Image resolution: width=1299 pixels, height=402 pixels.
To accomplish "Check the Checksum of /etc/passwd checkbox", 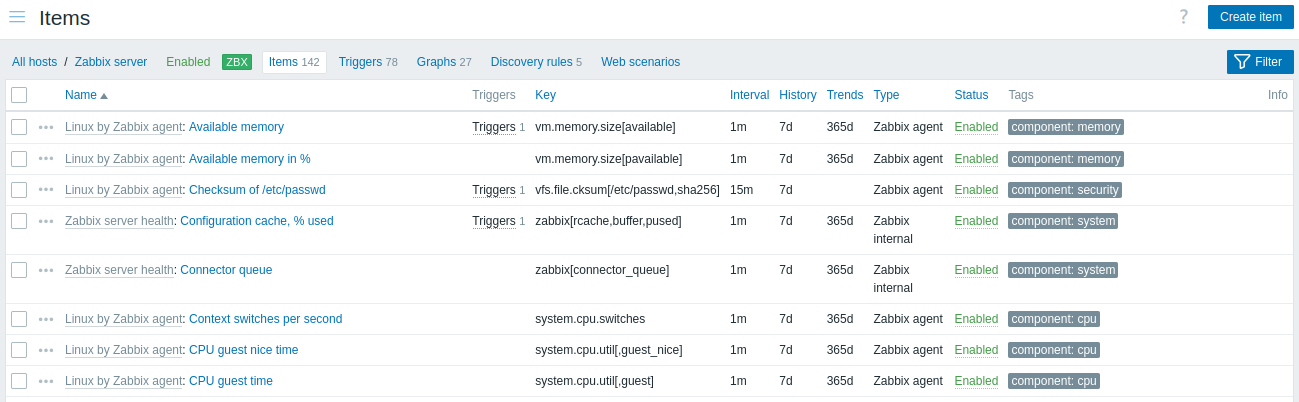I will [x=19, y=190].
